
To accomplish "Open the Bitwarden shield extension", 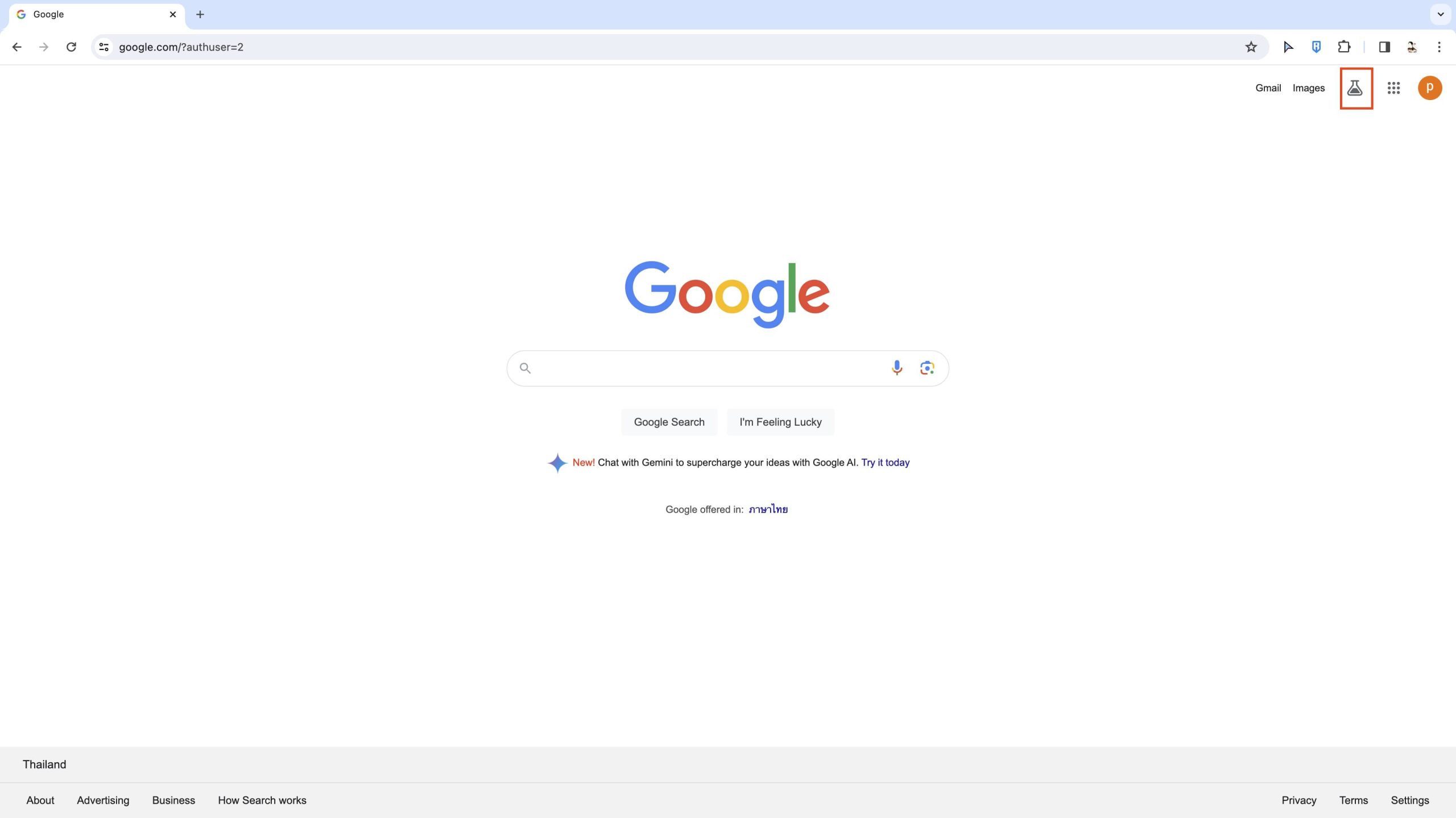I will (x=1316, y=47).
